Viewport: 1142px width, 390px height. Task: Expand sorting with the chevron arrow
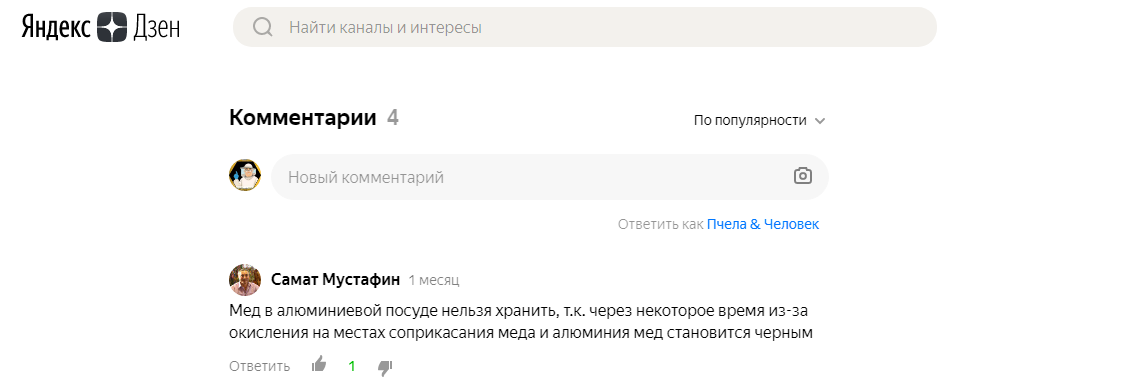point(820,121)
